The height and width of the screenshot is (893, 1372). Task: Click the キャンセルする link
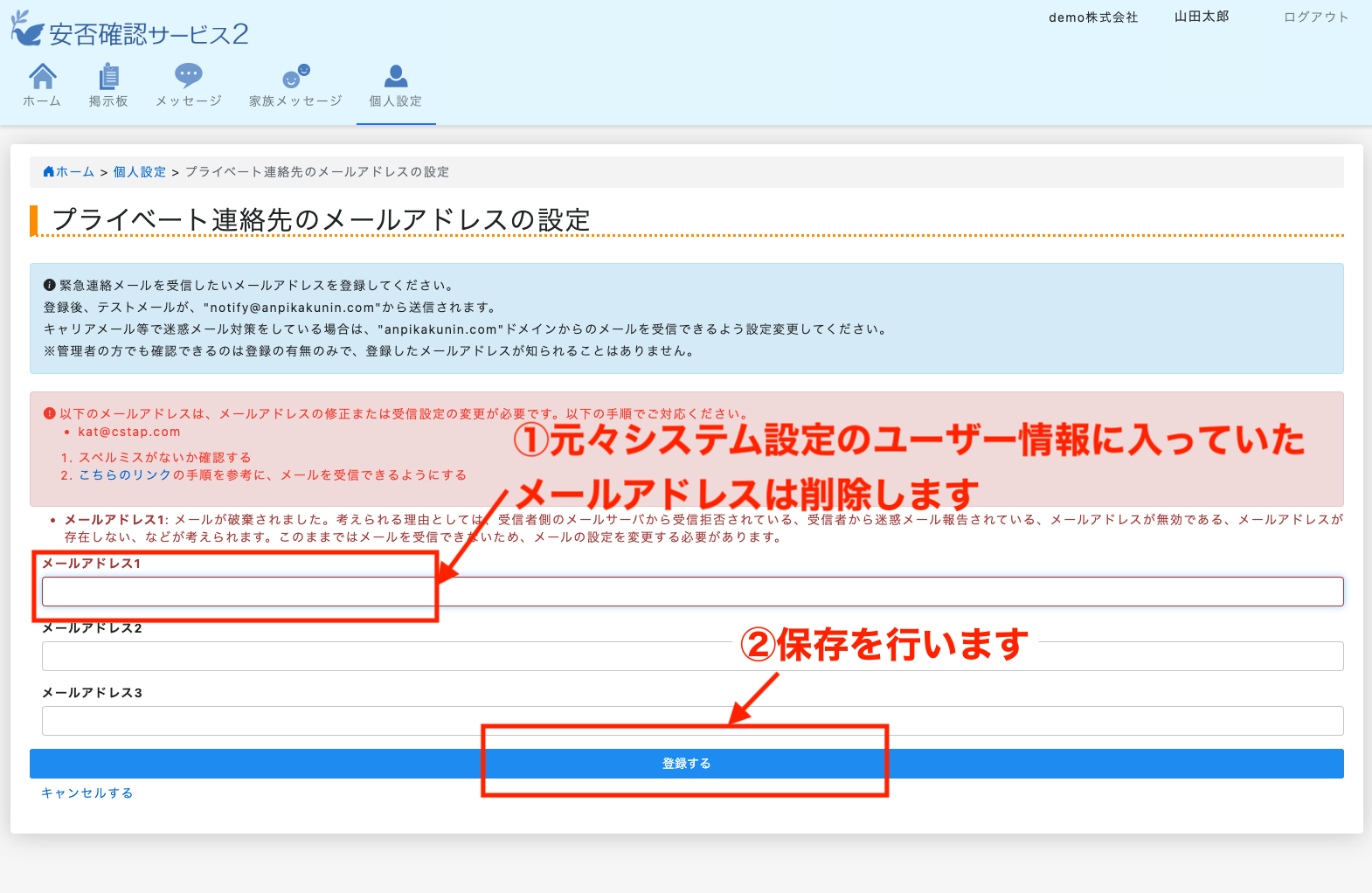click(87, 793)
